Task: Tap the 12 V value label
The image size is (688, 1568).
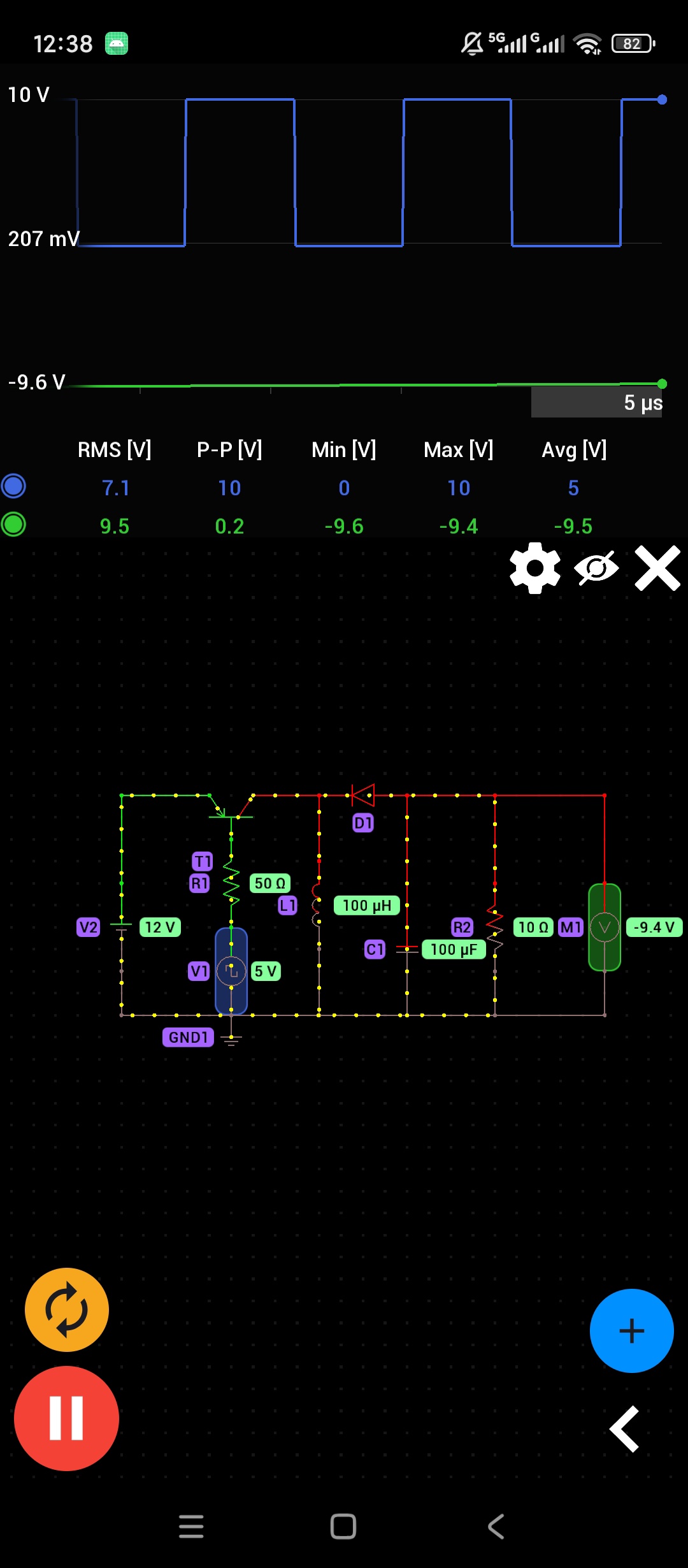Action: (x=160, y=927)
